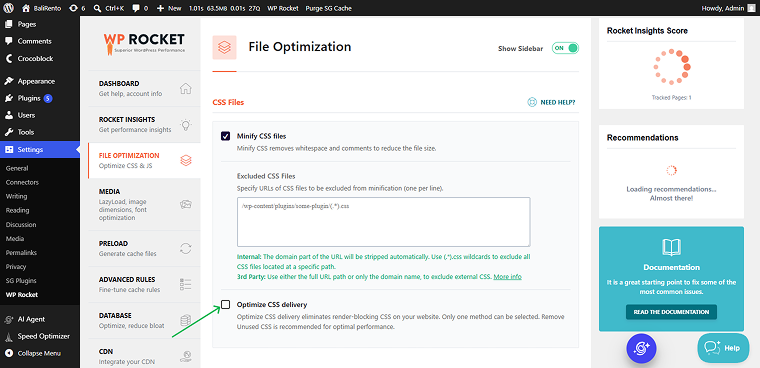Image resolution: width=760 pixels, height=368 pixels.
Task: Collapse the WordPress admin menu
Action: 40,353
